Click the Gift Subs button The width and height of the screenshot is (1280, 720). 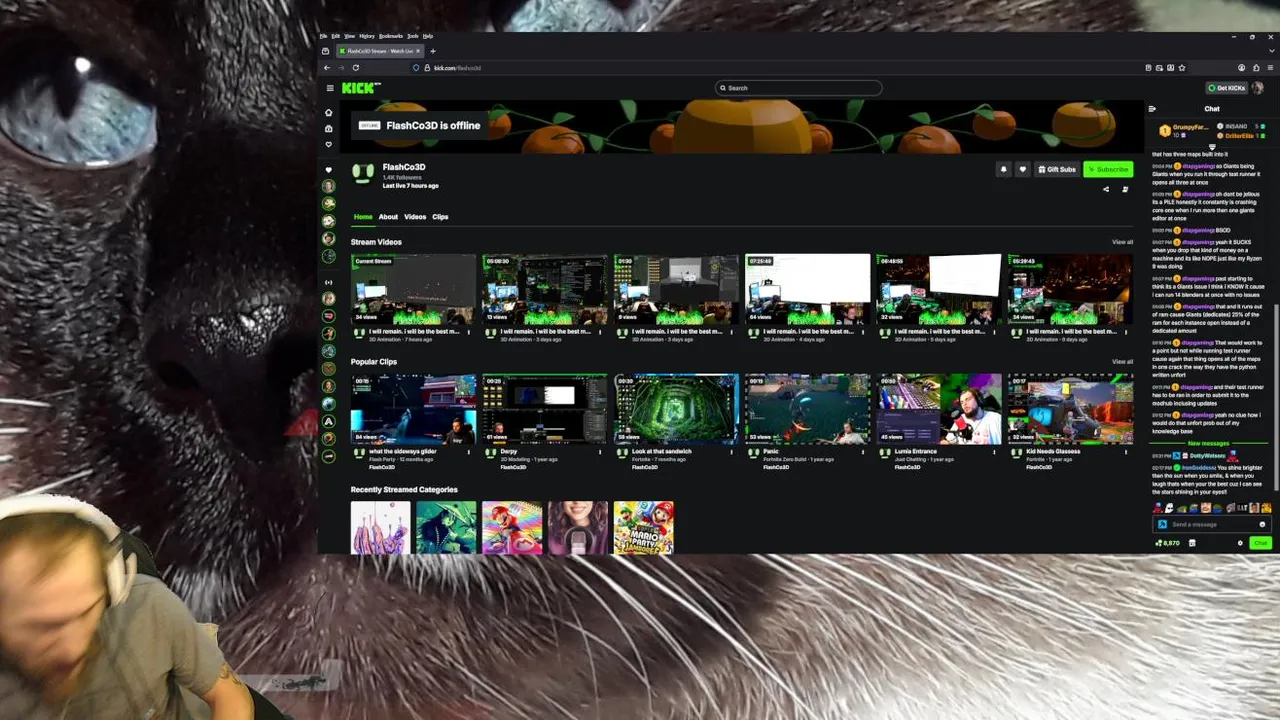click(x=1056, y=170)
